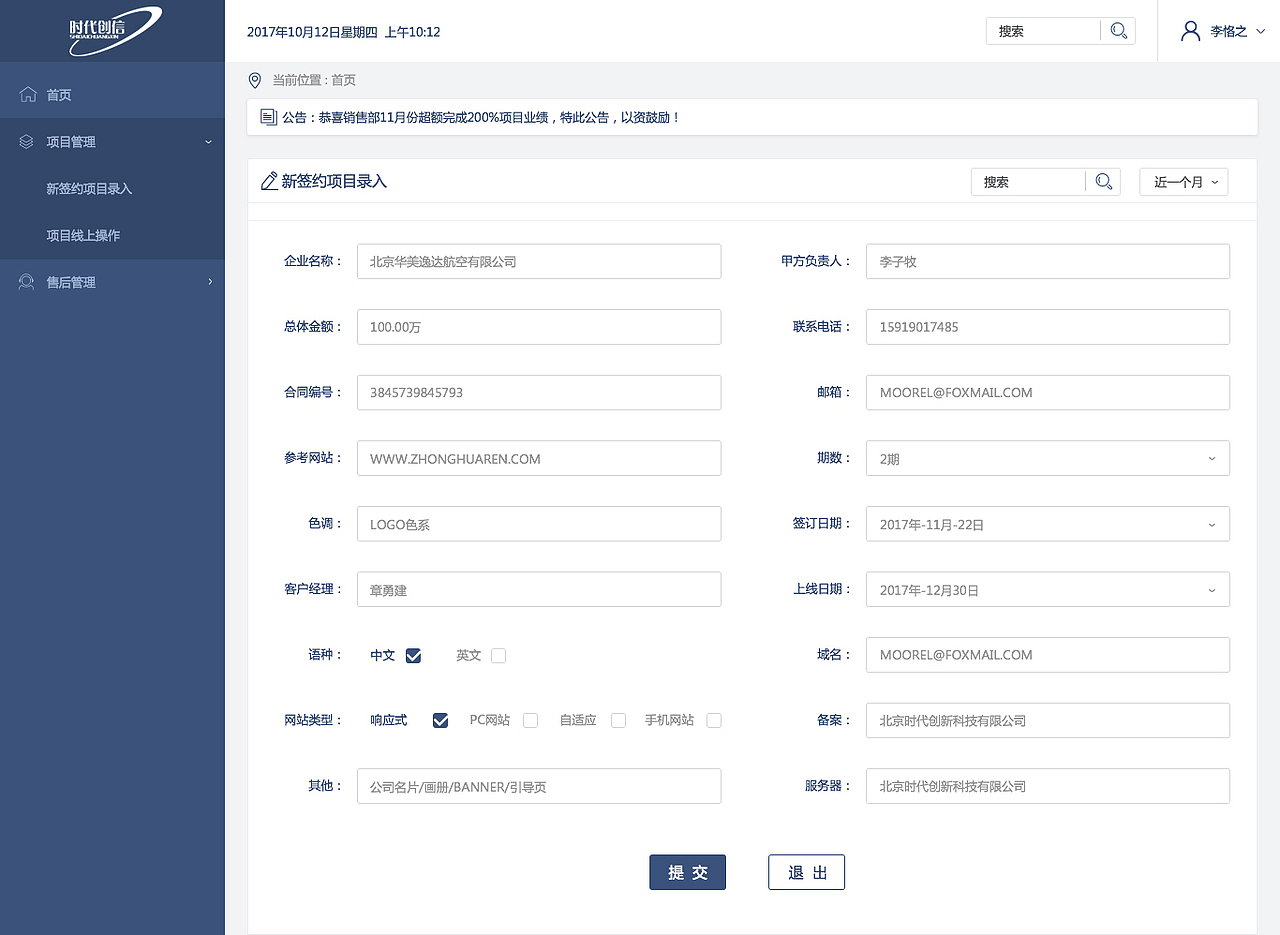Click the 网站类型 field label
This screenshot has width=1280, height=935.
(x=313, y=720)
